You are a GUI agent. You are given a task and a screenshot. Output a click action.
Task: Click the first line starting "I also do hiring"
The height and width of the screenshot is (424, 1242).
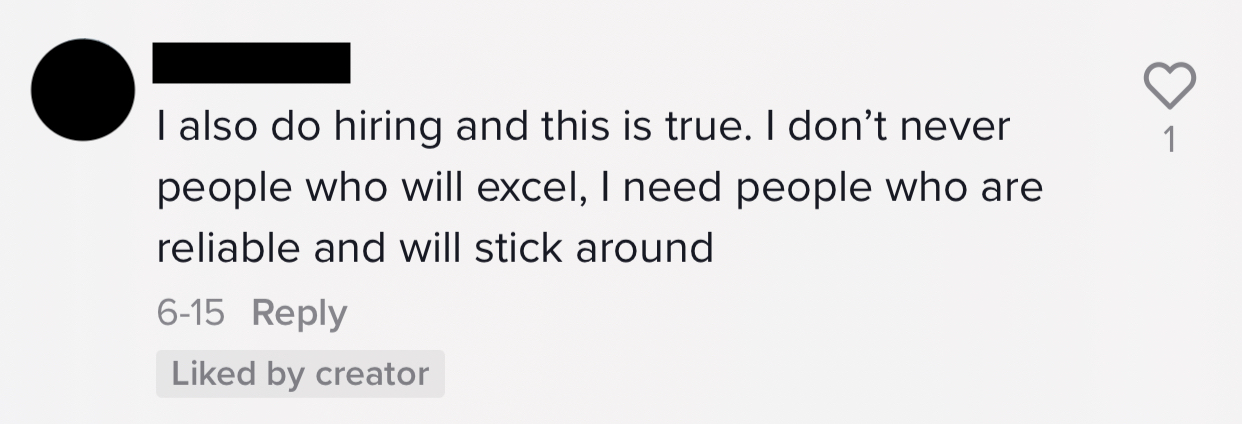[584, 129]
